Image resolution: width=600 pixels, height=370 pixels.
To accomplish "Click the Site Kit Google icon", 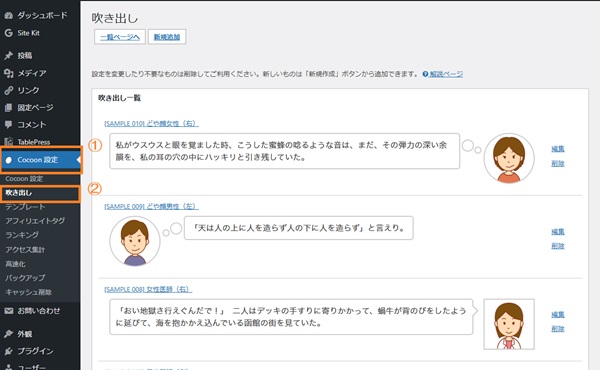I will click(x=8, y=33).
